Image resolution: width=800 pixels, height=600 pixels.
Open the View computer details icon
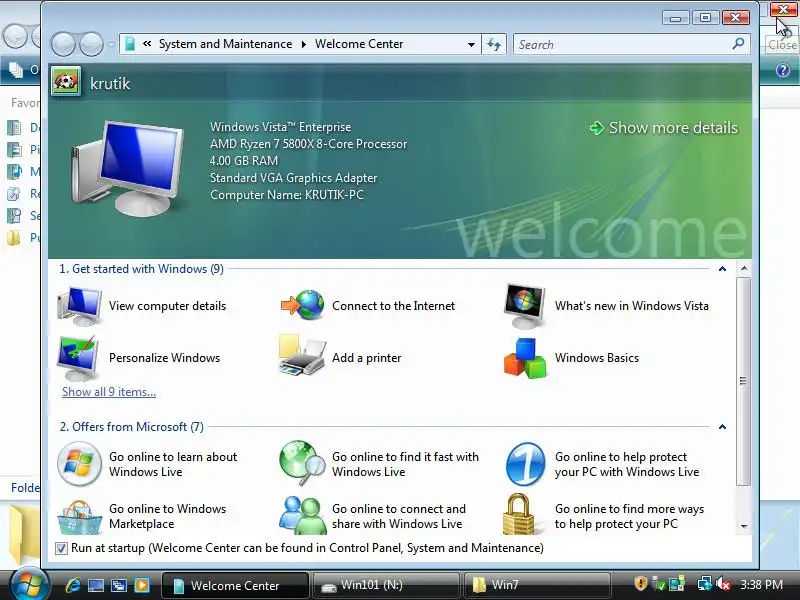[x=79, y=306]
